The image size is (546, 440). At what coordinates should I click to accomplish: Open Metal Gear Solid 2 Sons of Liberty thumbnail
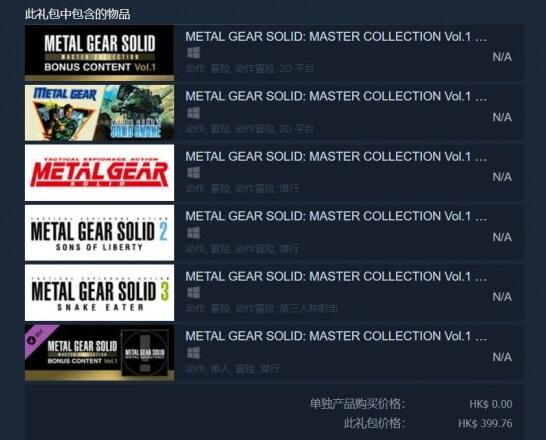(x=99, y=233)
